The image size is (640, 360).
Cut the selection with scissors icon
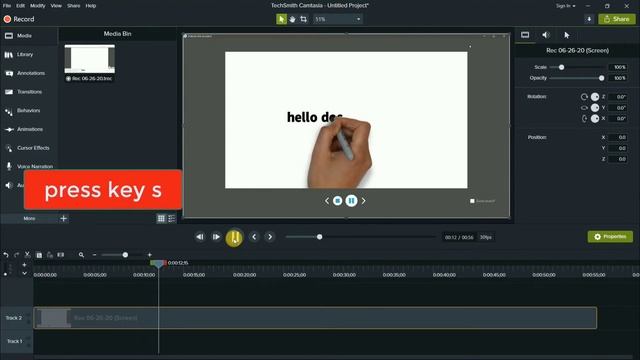27,254
